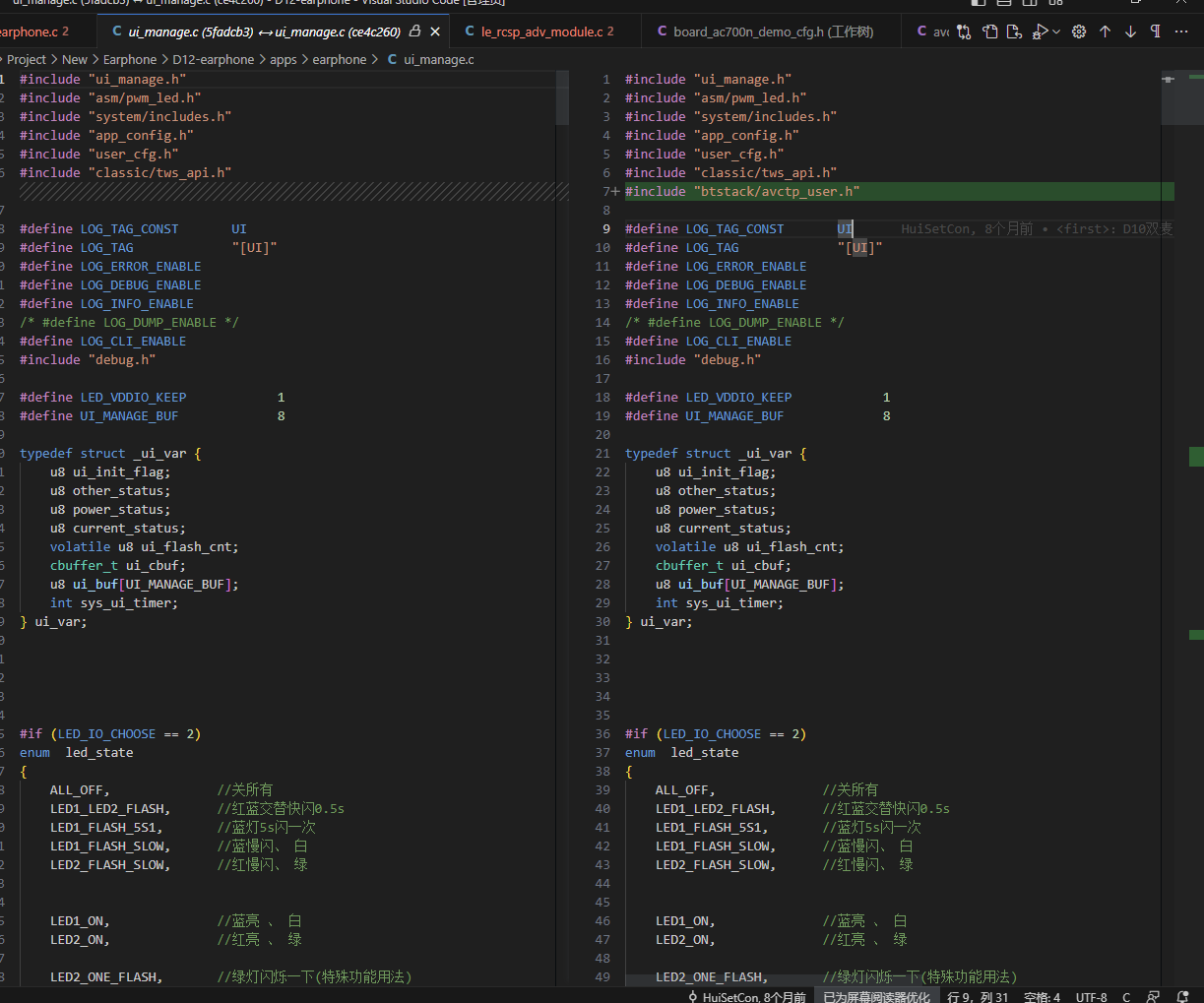Image resolution: width=1204 pixels, height=1003 pixels.
Task: Click the inline blame text 'HuiSetCon, 8个月前'
Action: (x=967, y=228)
